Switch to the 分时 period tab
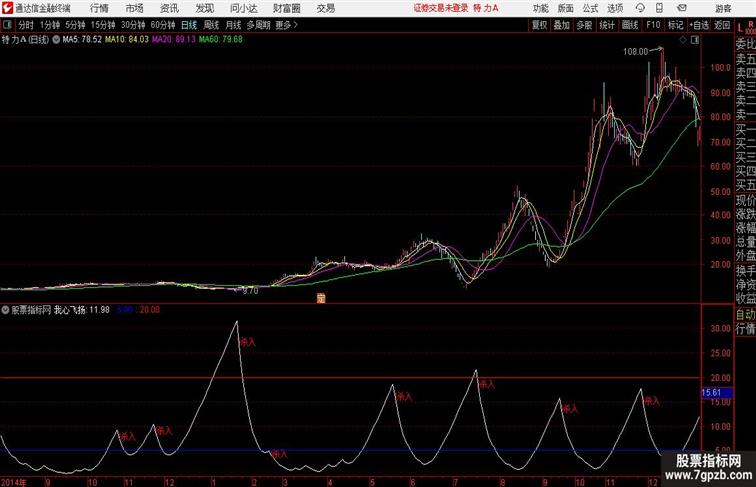Image resolution: width=756 pixels, height=487 pixels. point(26,25)
